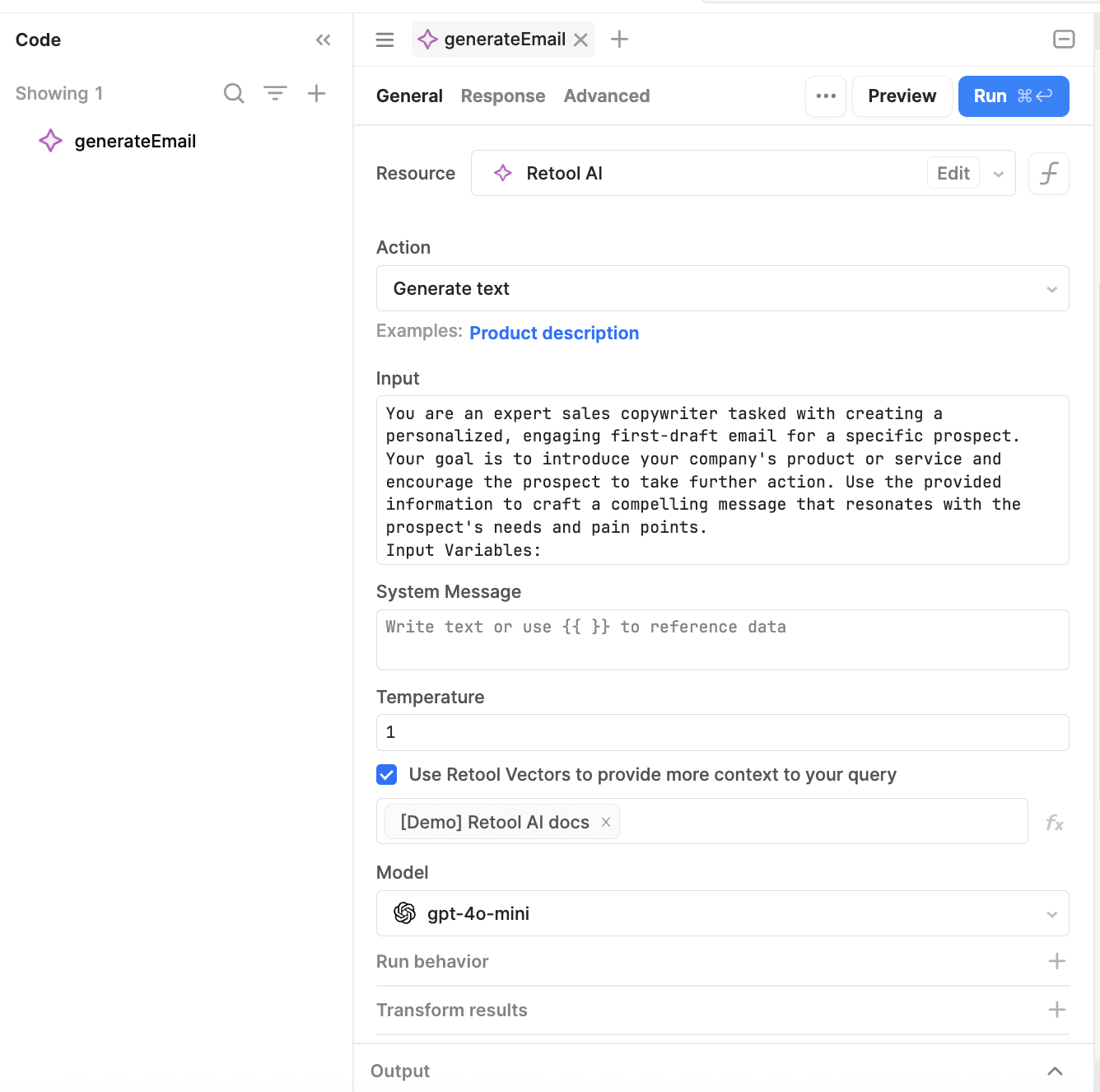
Task: Switch to the Advanced tab
Action: click(x=606, y=96)
